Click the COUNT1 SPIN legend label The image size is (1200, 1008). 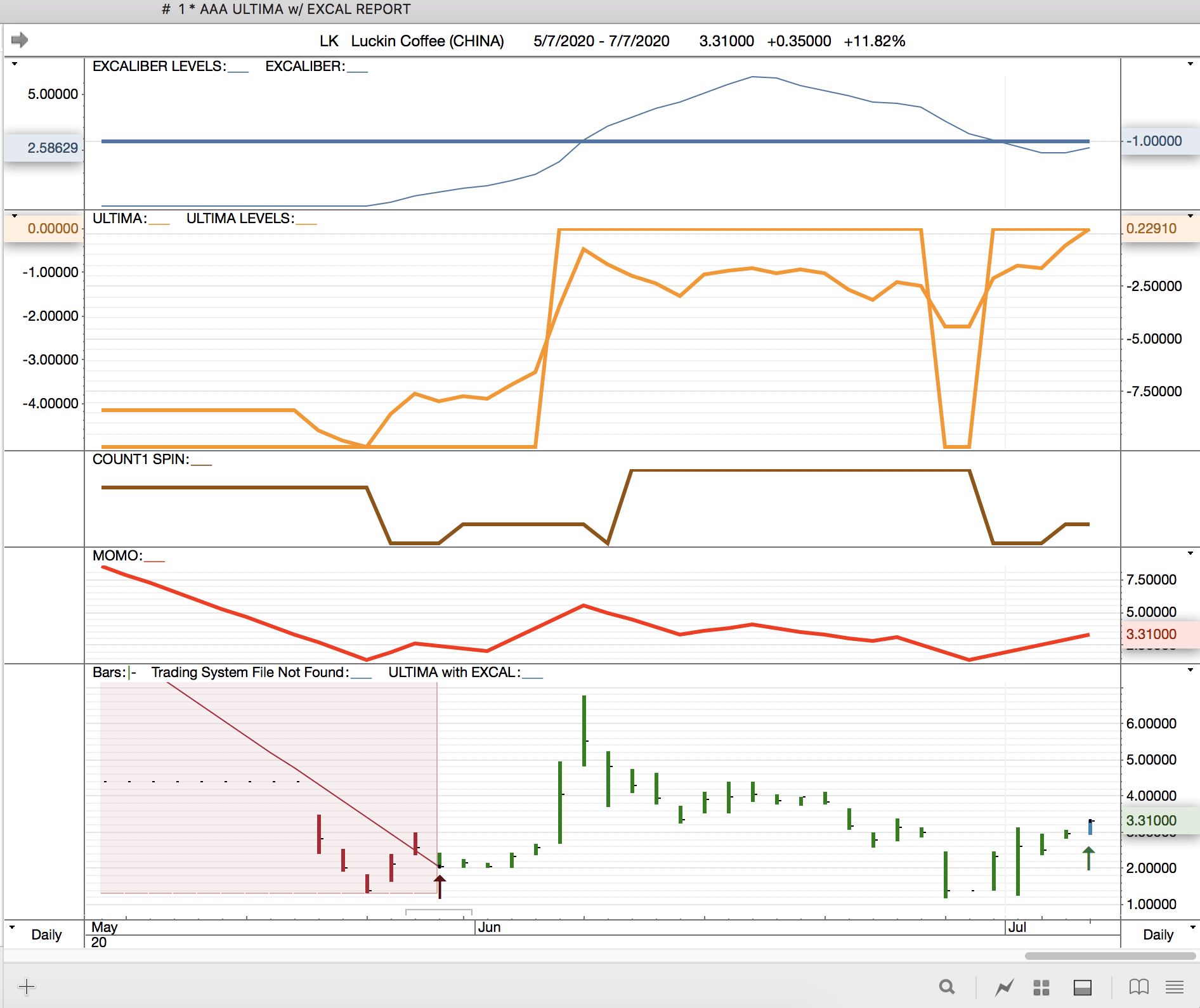pyautogui.click(x=140, y=460)
